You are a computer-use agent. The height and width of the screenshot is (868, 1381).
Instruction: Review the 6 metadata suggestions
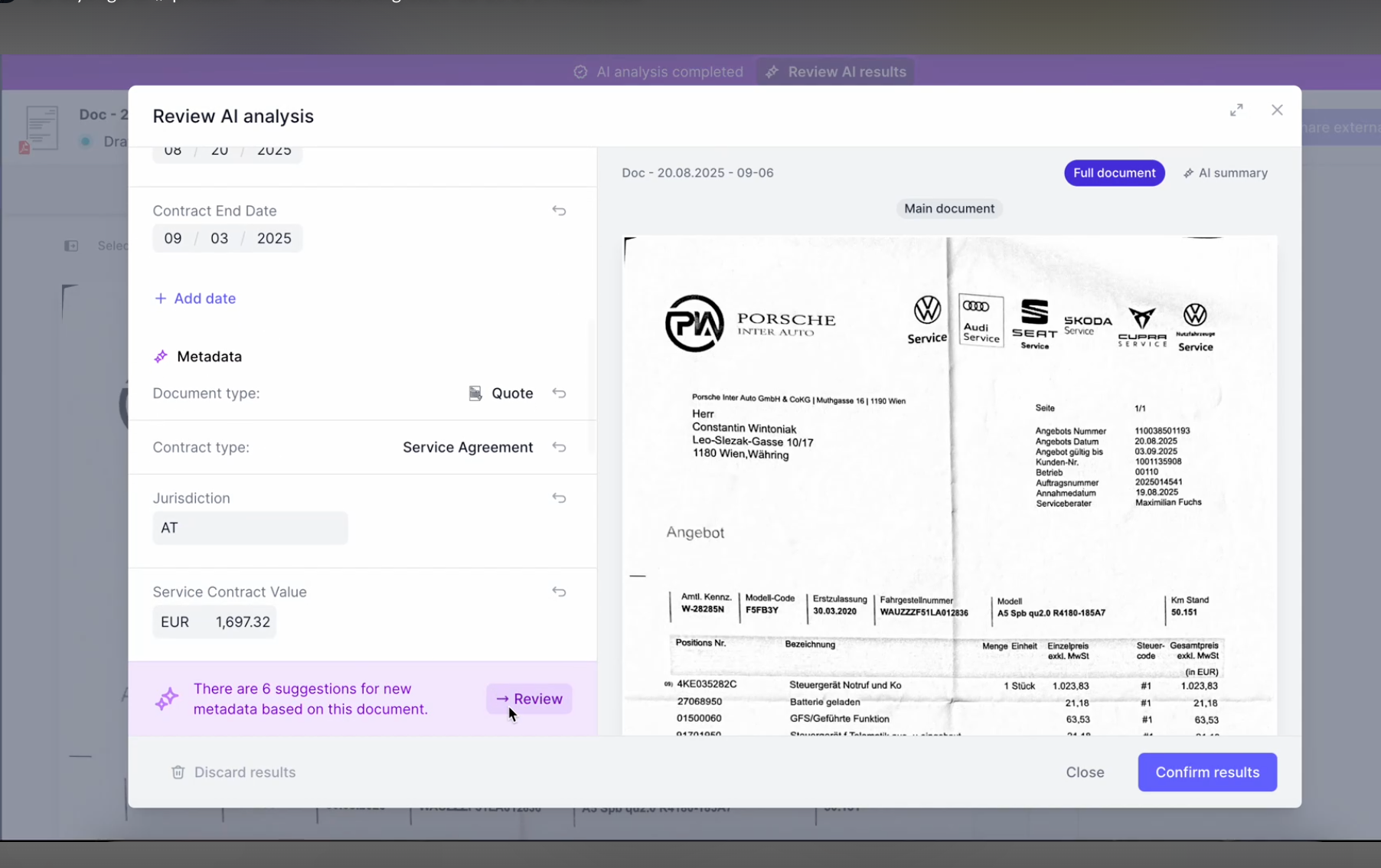529,699
